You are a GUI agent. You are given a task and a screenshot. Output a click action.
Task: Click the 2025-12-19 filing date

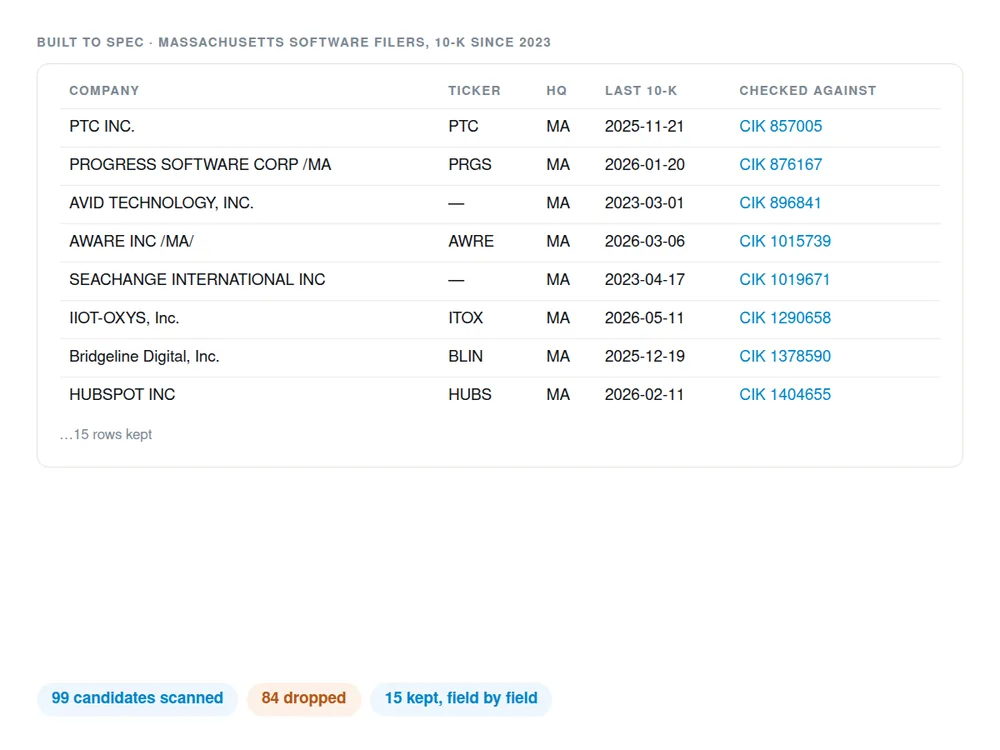pos(645,356)
